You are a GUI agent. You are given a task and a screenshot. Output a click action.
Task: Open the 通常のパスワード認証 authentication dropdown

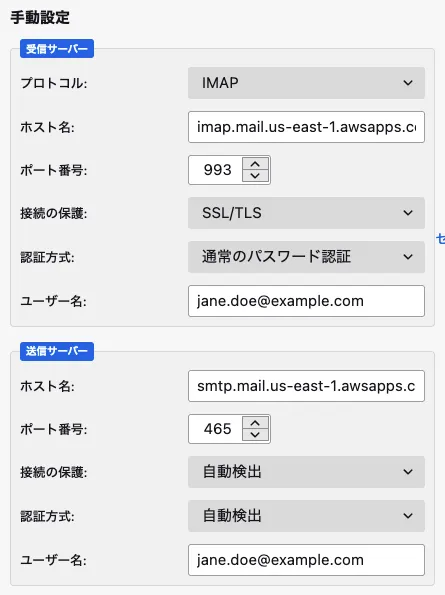point(306,257)
